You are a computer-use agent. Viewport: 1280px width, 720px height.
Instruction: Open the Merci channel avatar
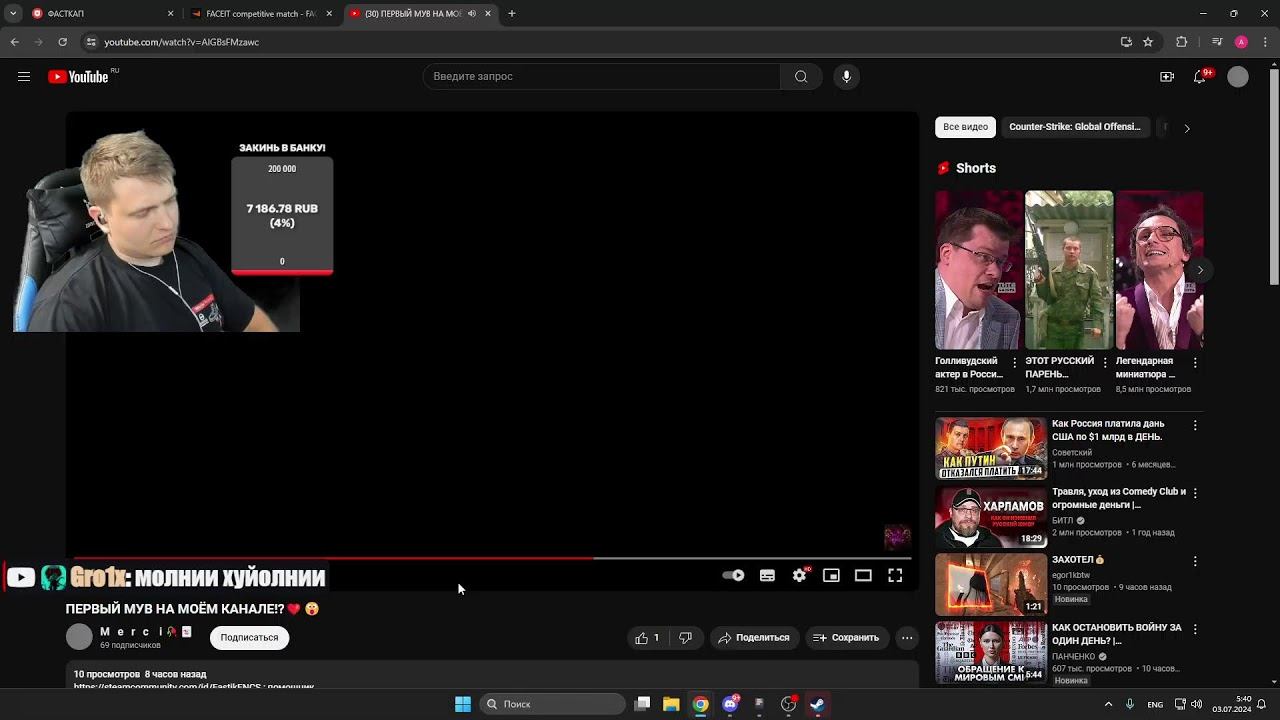point(79,637)
